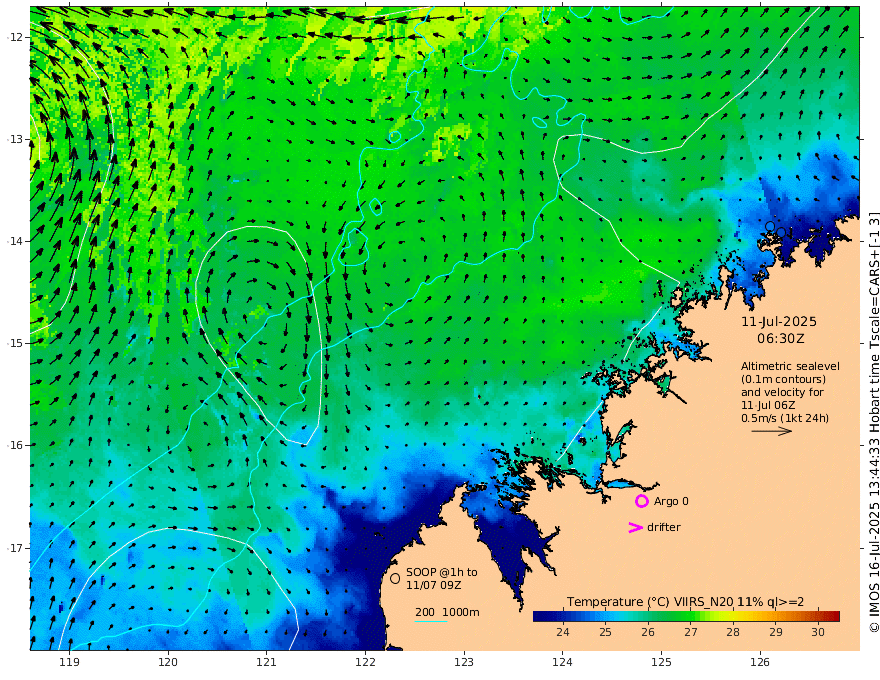The width and height of the screenshot is (880, 680).
Task: Click the longitude 121 axis label
Action: 267,662
